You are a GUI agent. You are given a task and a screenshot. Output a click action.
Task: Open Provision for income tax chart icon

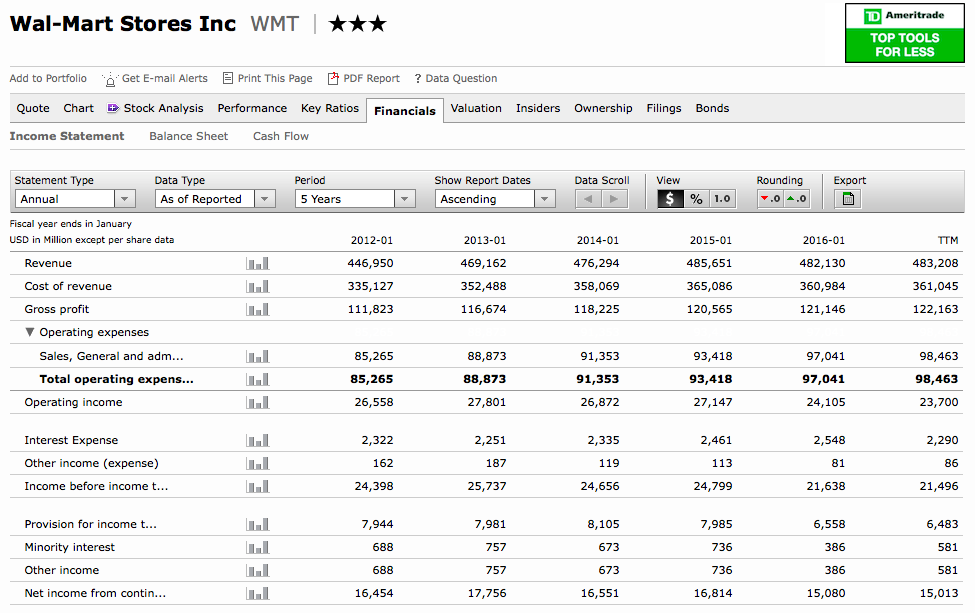257,525
